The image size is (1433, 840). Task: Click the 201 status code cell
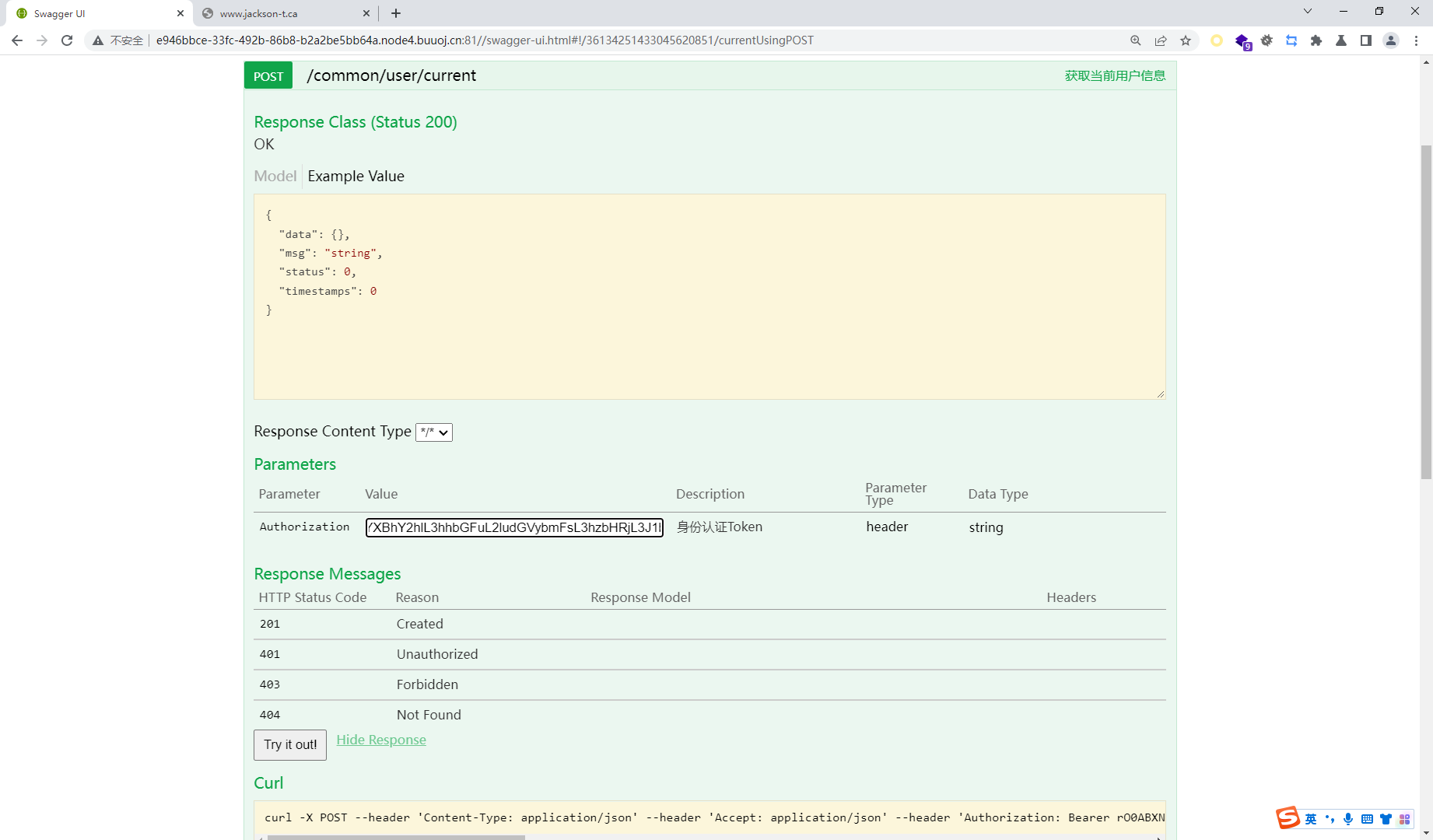pos(270,624)
